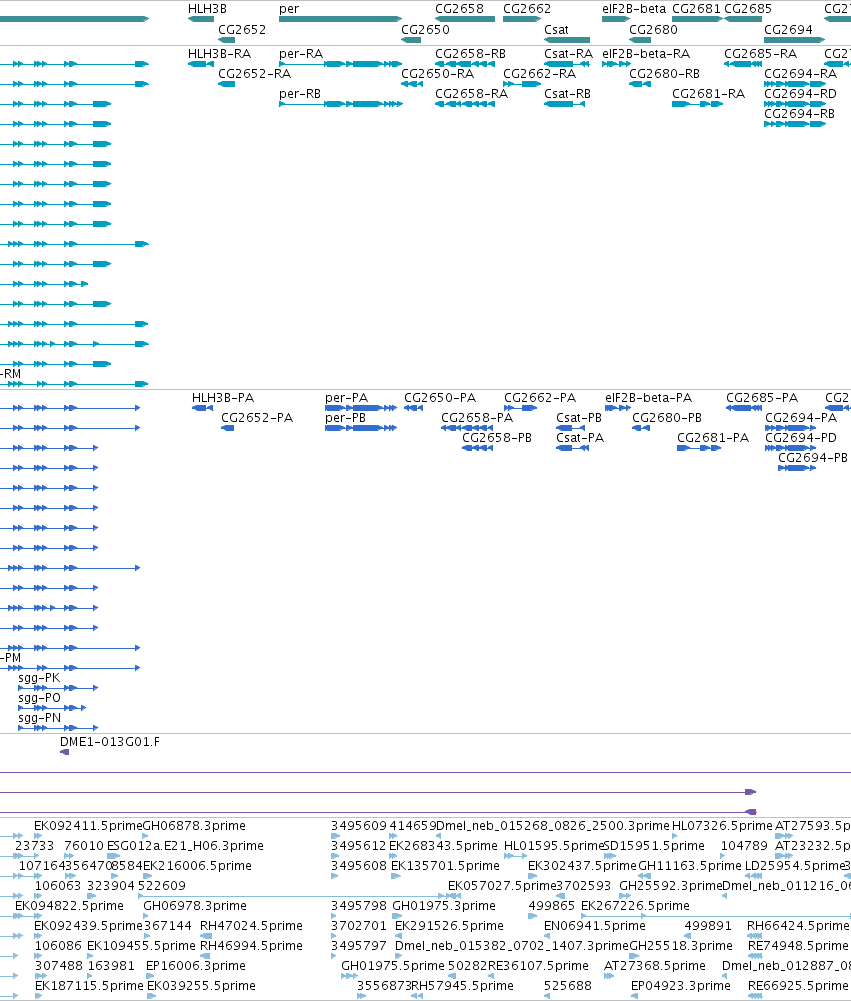Open the GH06878.3prime EST label
This screenshot has height=1001, width=851.
point(194,825)
